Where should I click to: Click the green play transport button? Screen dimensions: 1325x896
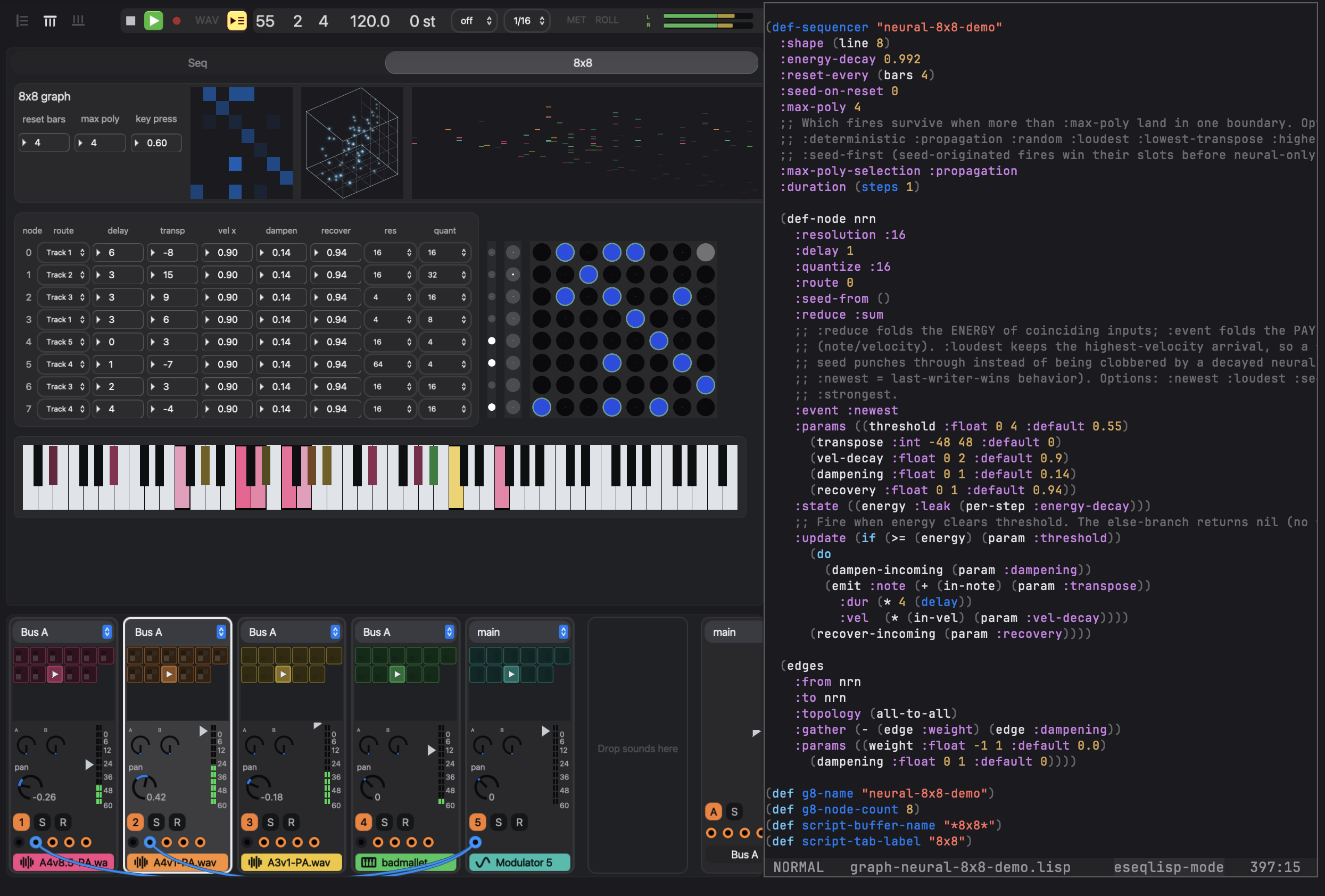[153, 21]
